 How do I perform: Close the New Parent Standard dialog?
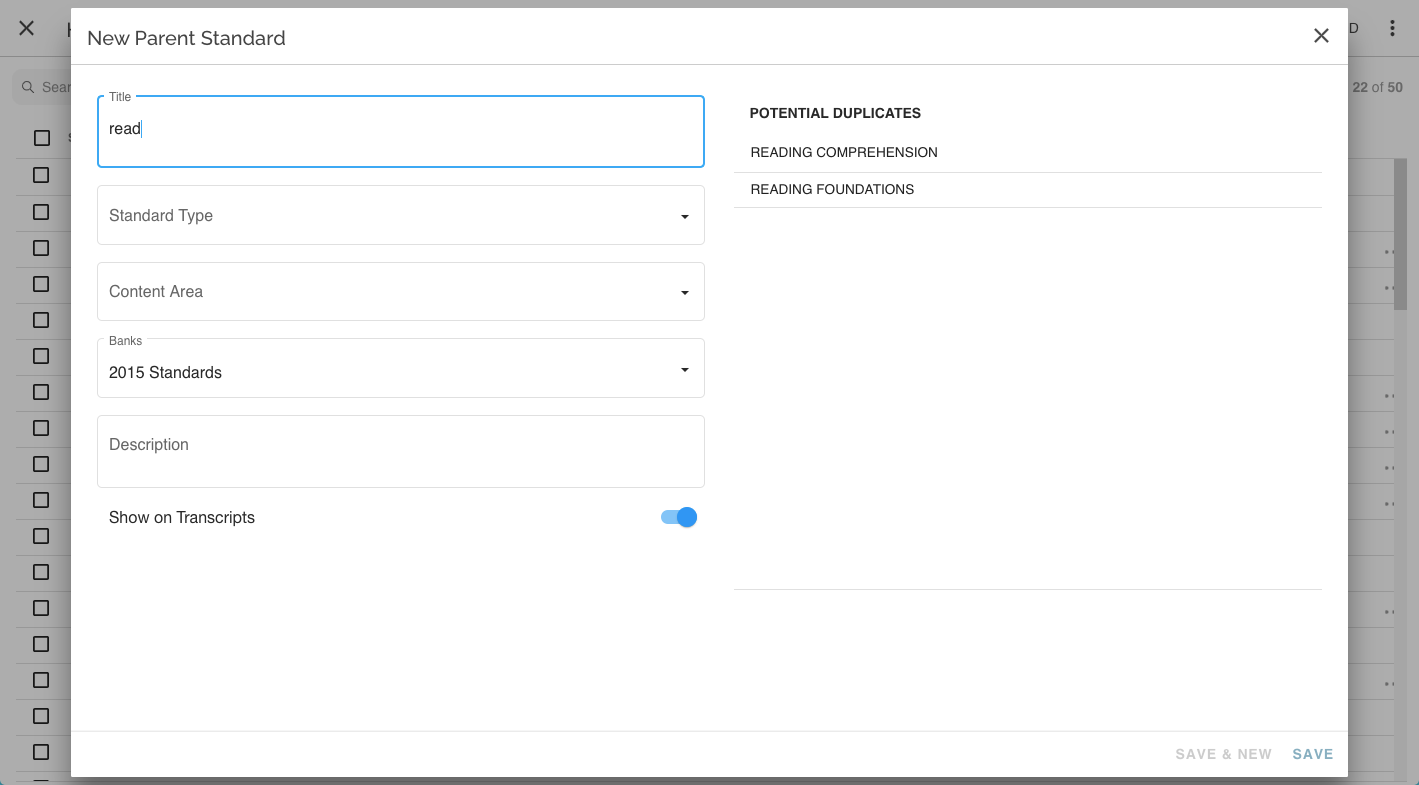pyautogui.click(x=1321, y=36)
